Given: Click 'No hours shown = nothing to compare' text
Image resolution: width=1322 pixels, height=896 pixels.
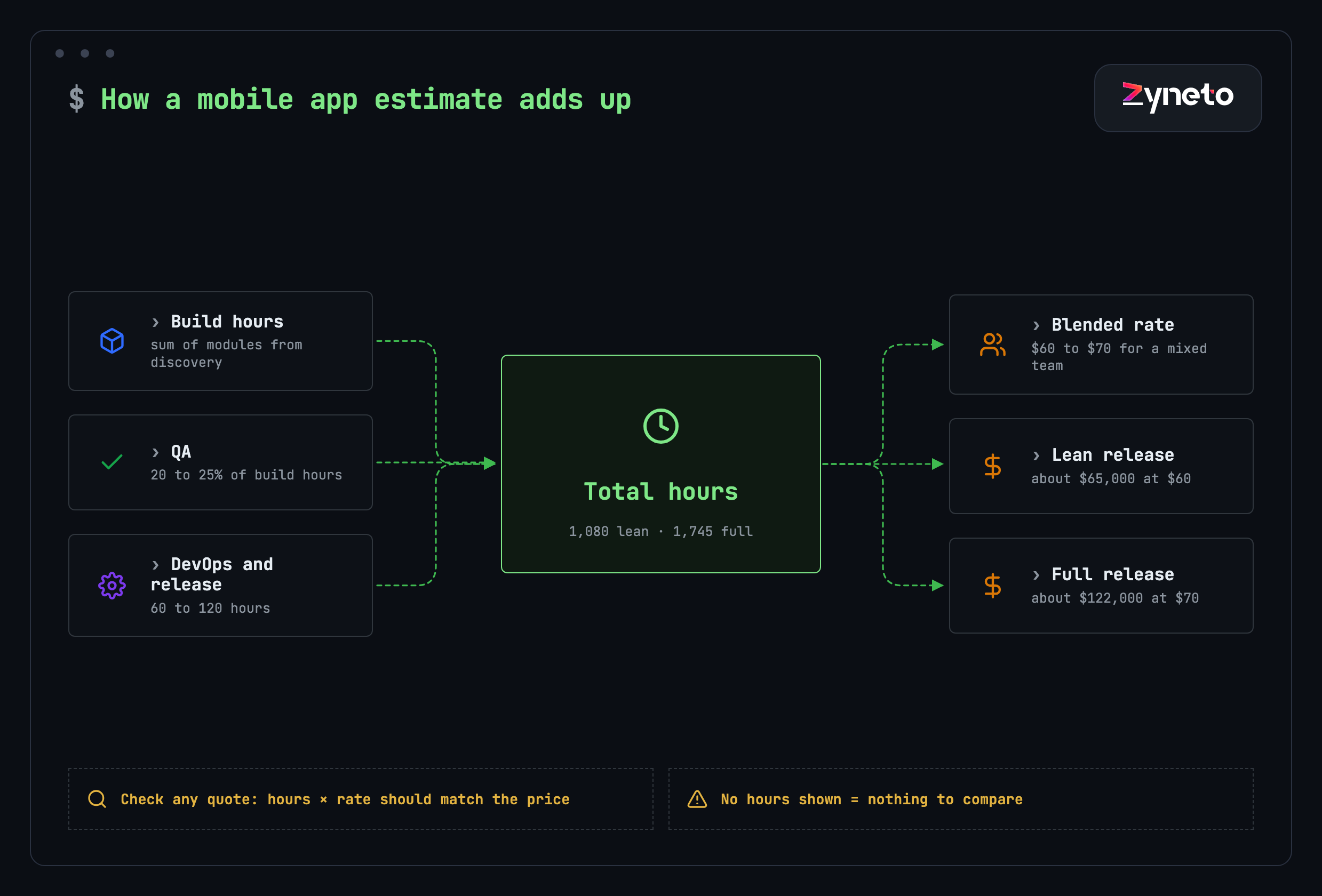Looking at the screenshot, I should [872, 799].
